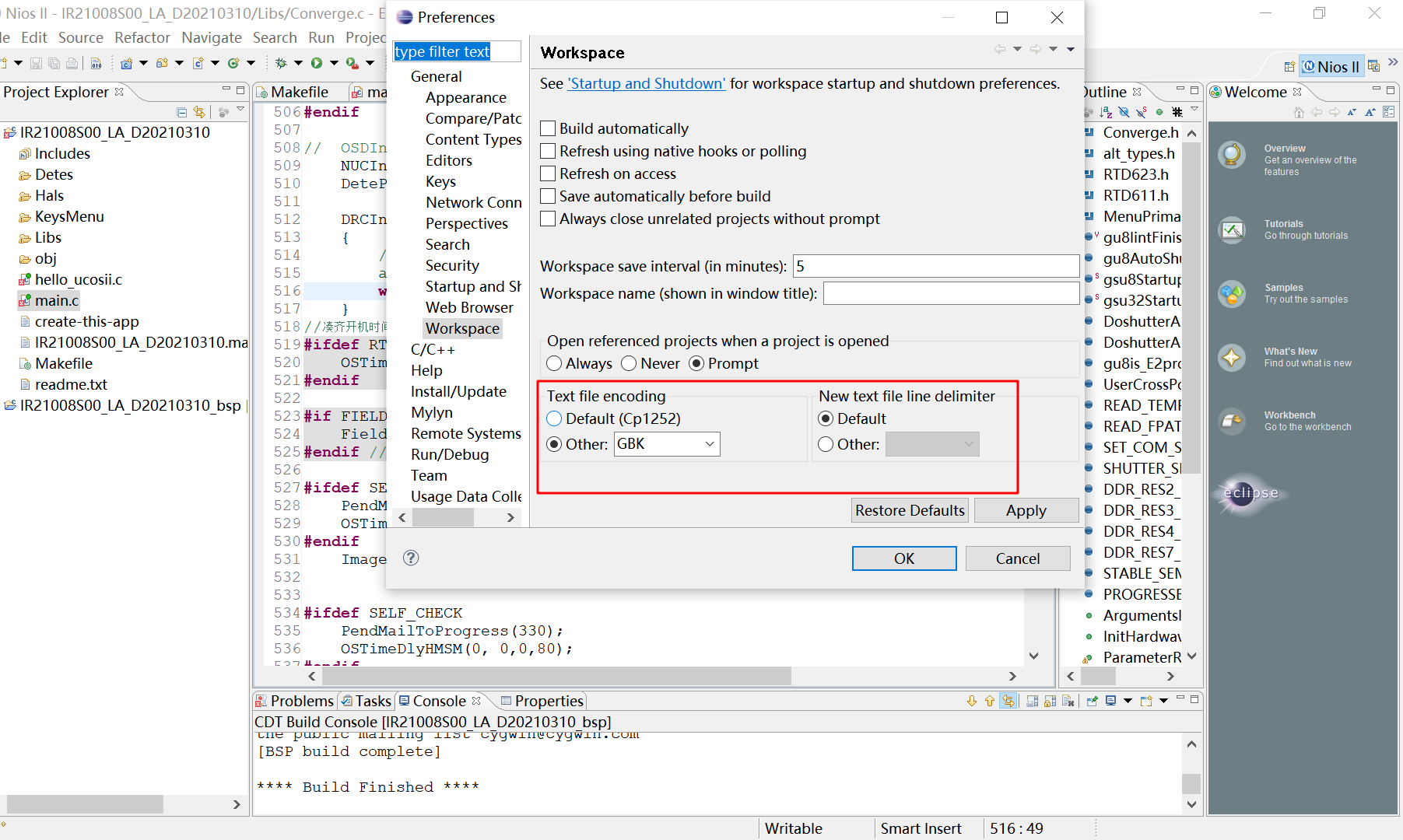Click the Preferences help question-mark icon
1403x840 pixels.
pyautogui.click(x=411, y=558)
